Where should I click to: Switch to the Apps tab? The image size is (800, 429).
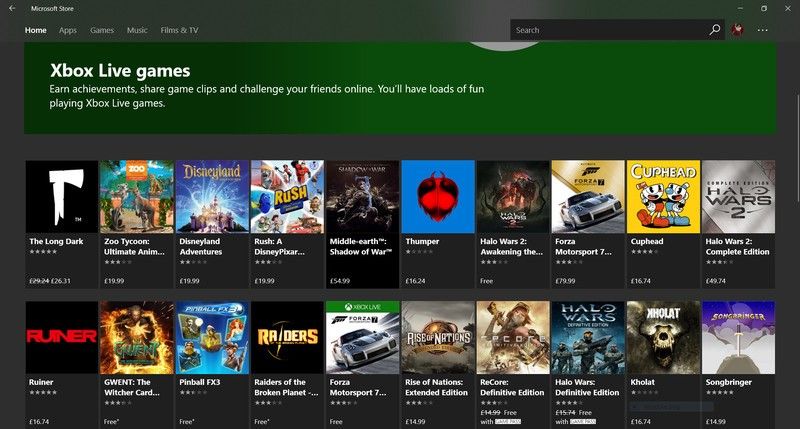click(x=67, y=30)
